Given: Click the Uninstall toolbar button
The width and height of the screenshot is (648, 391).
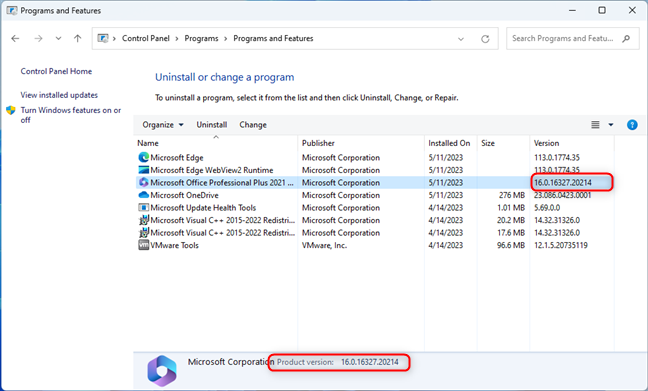Looking at the screenshot, I should pos(212,125).
